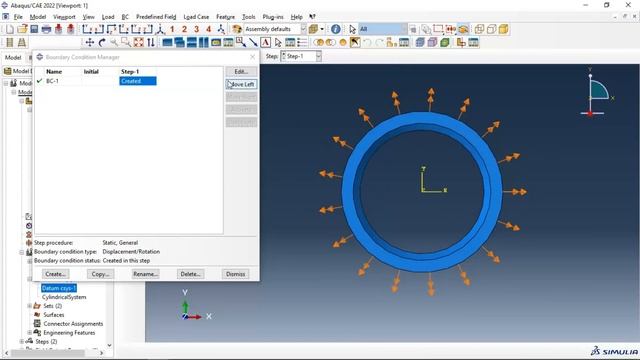Open the Load menu
The width and height of the screenshot is (640, 360).
[108, 17]
